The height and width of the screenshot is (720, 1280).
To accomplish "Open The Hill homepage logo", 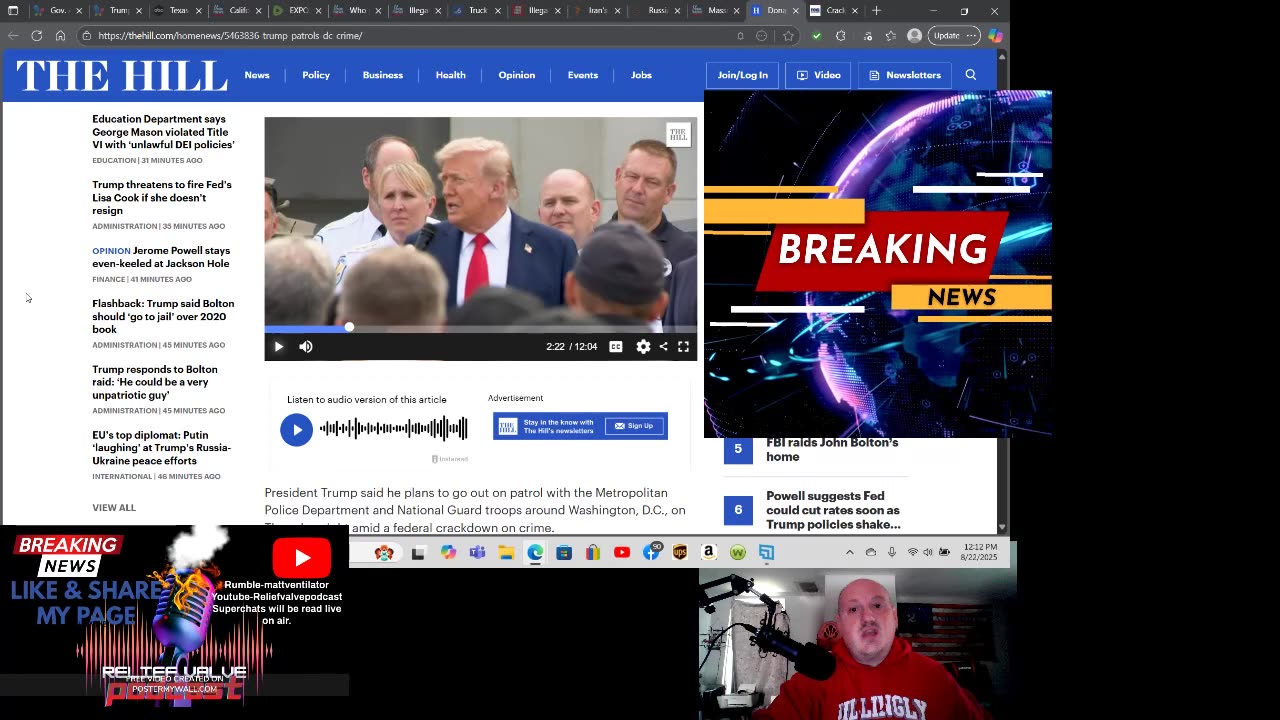I will coord(122,75).
